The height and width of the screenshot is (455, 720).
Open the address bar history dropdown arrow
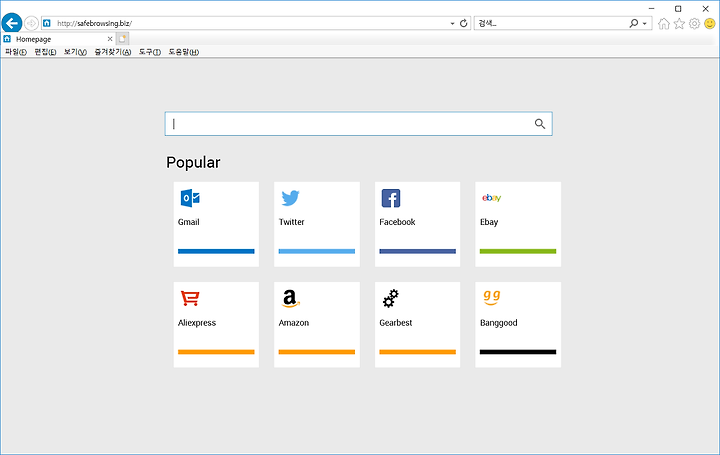[452, 23]
